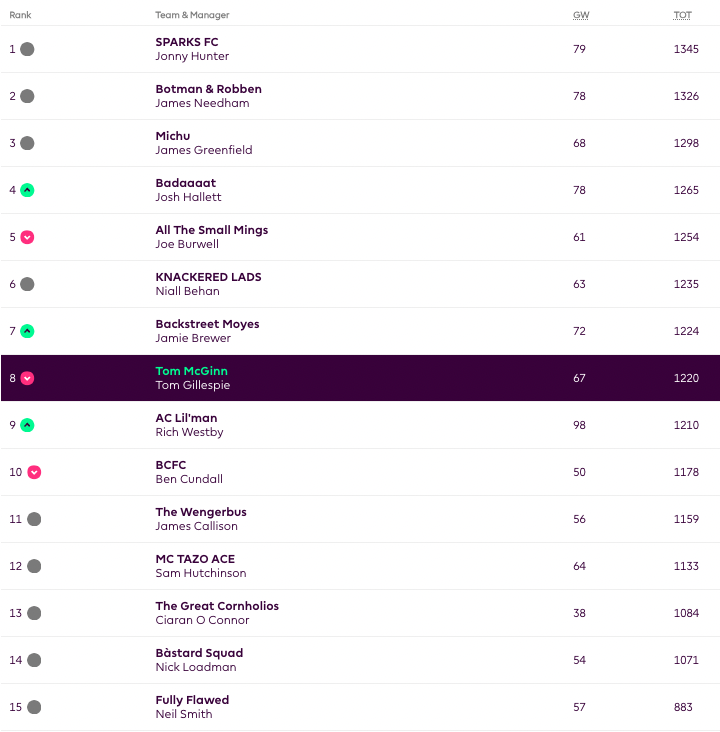Click the grey status dot beside SPARKS FC
The height and width of the screenshot is (732, 720).
[x=27, y=49]
